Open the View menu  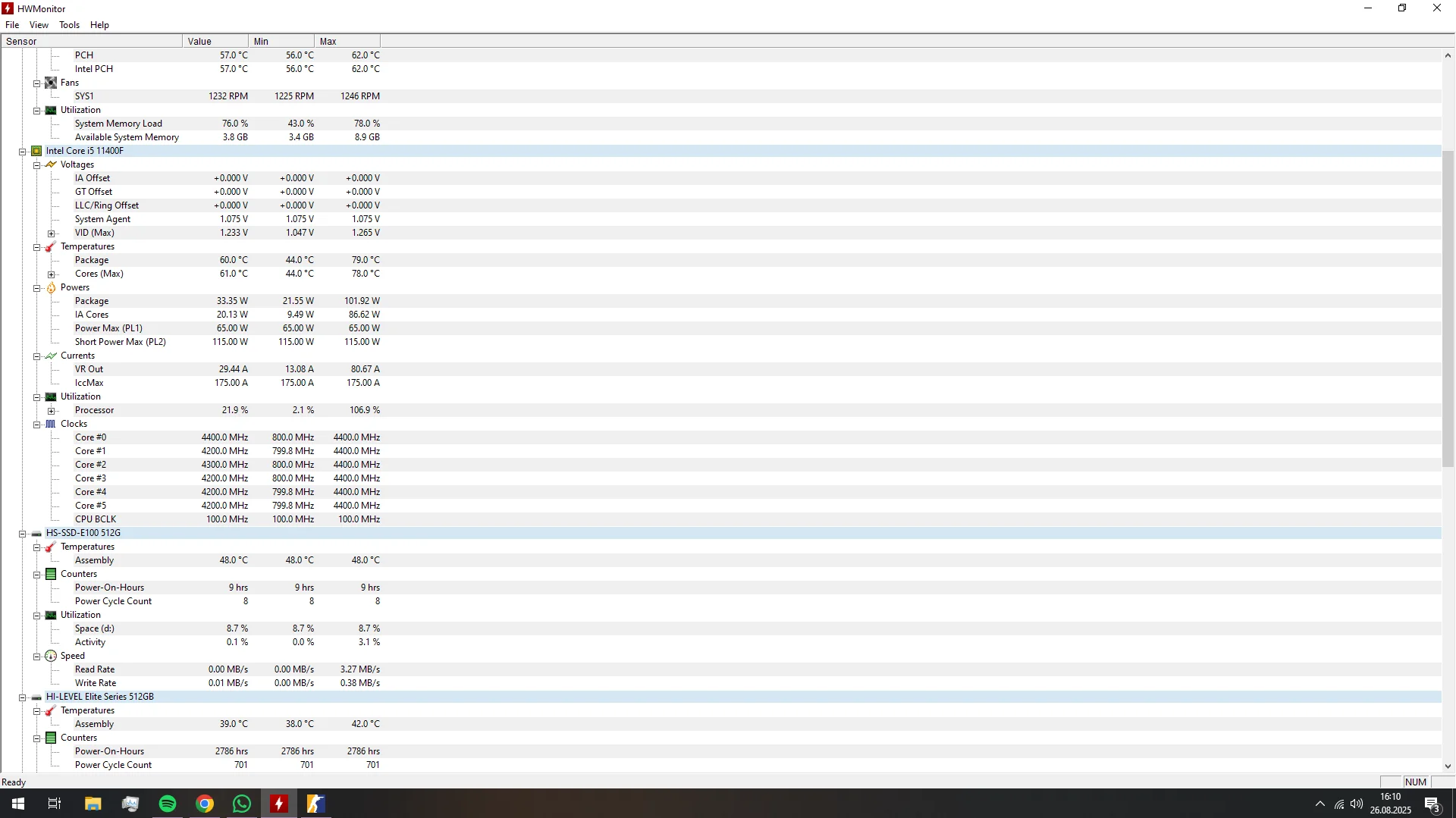point(39,25)
